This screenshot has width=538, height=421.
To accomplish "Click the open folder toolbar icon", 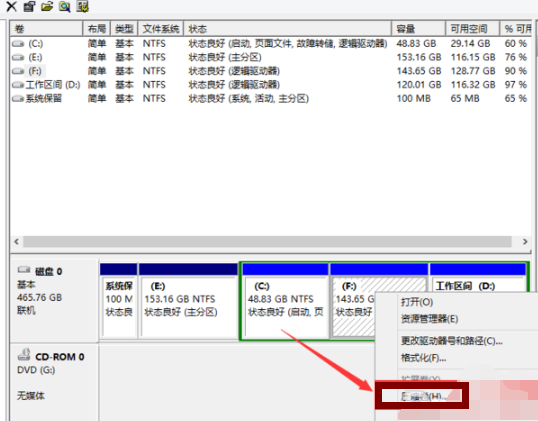I will 47,6.
